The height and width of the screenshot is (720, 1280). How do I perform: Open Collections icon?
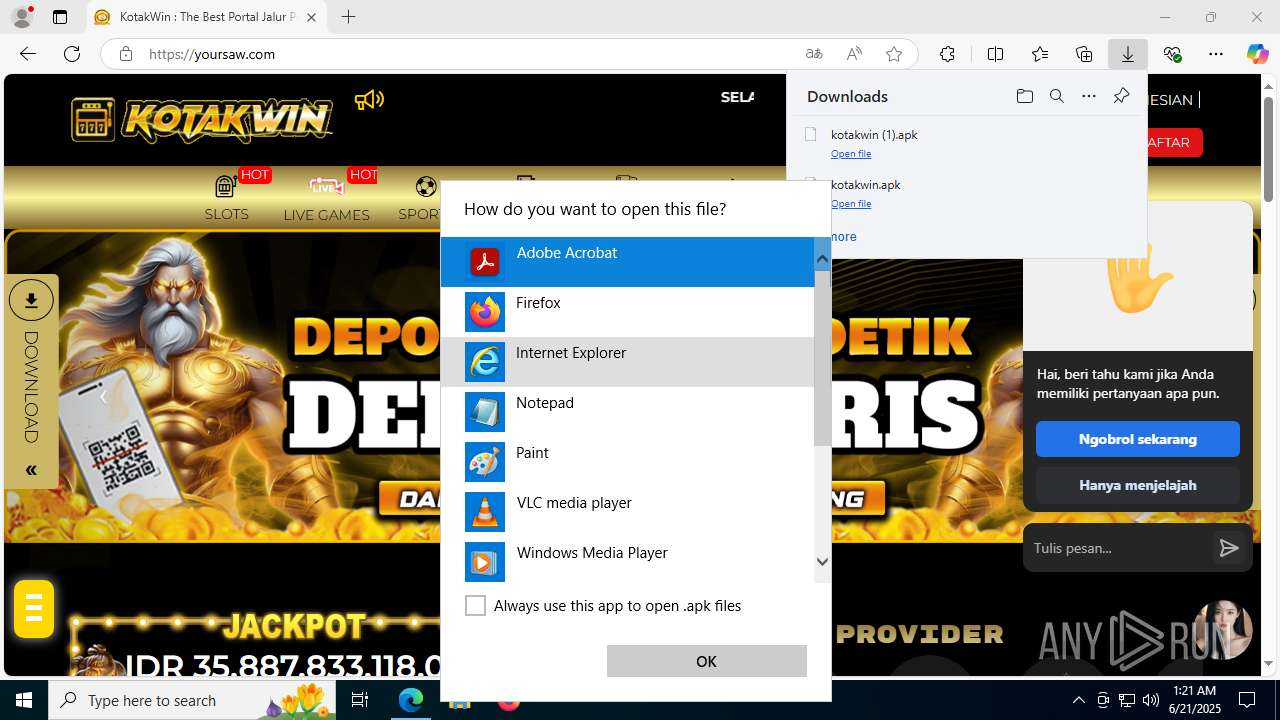click(1084, 54)
